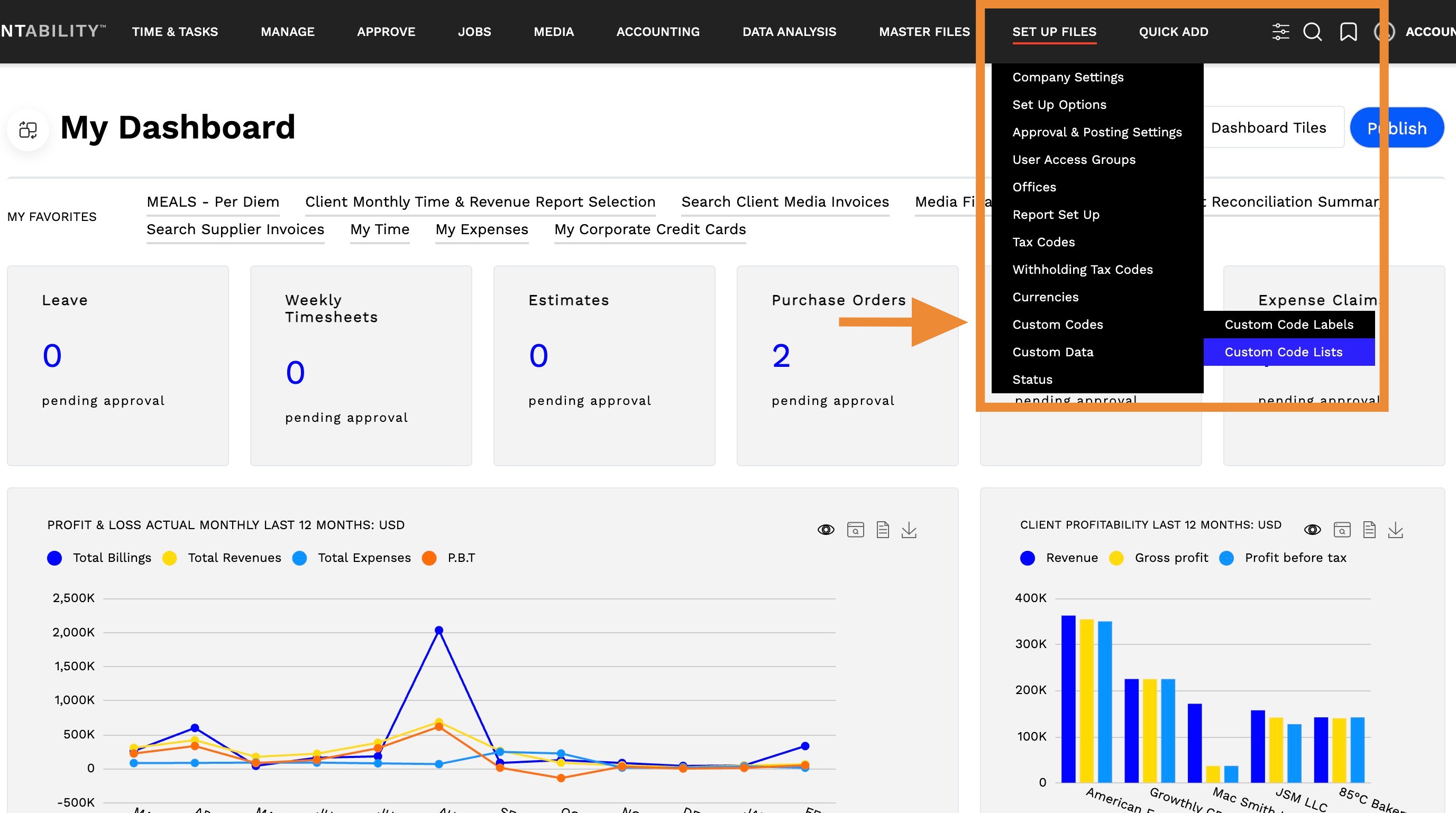Toggle visibility eye on Client Profitability chart
This screenshot has height=813, width=1456.
1313,529
